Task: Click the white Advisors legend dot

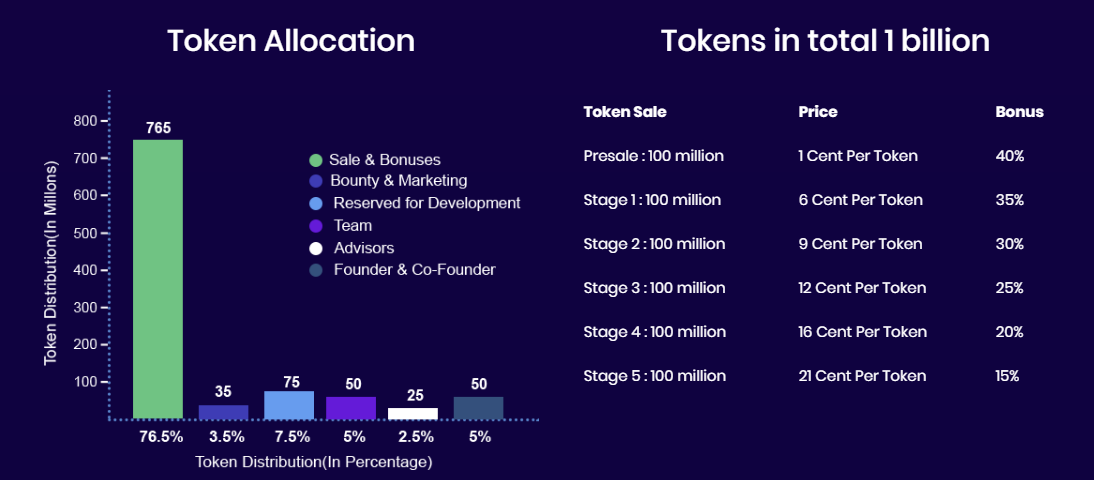Action: coord(316,248)
